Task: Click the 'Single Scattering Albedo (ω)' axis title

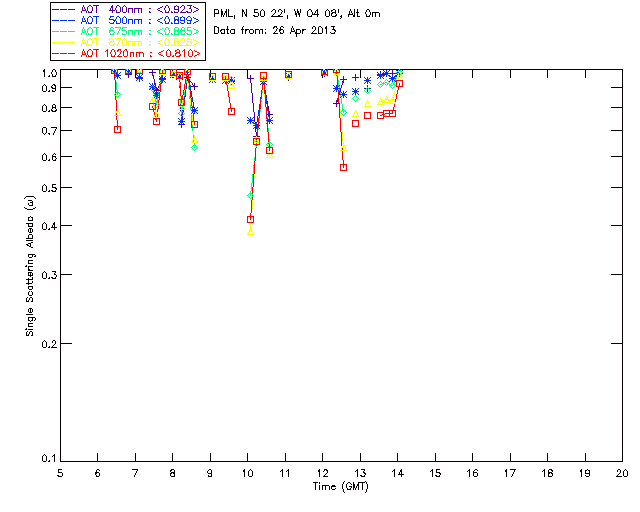Action: [x=30, y=266]
